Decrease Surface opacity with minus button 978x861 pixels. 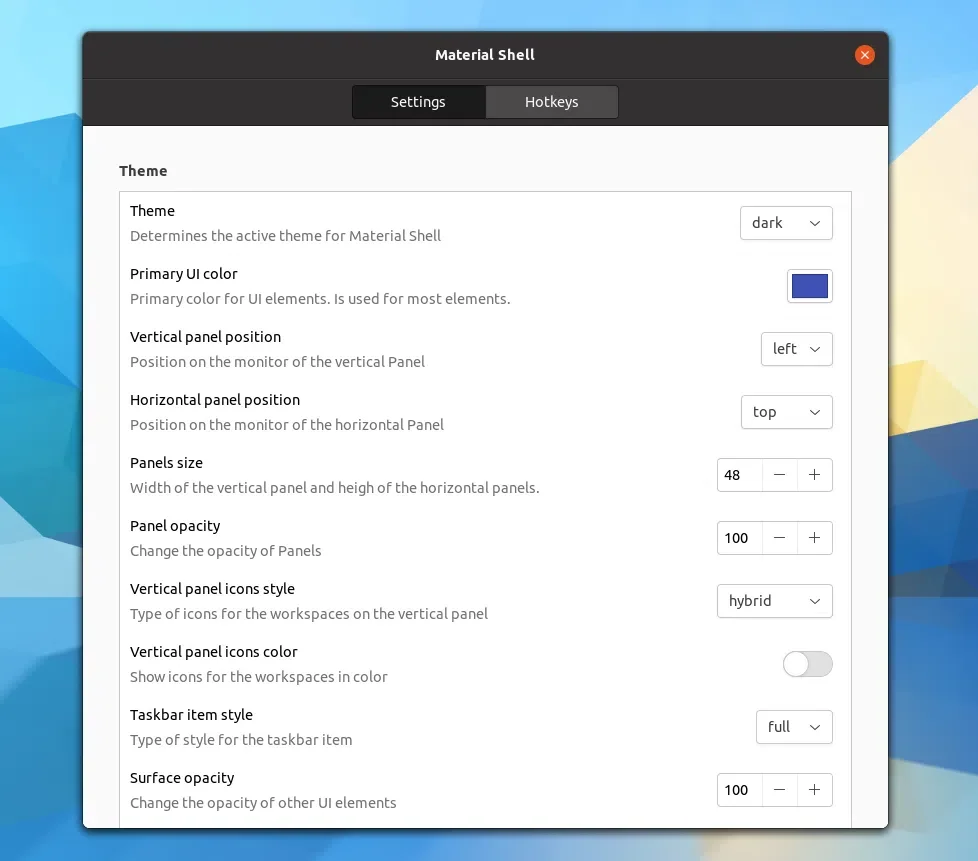click(x=779, y=790)
